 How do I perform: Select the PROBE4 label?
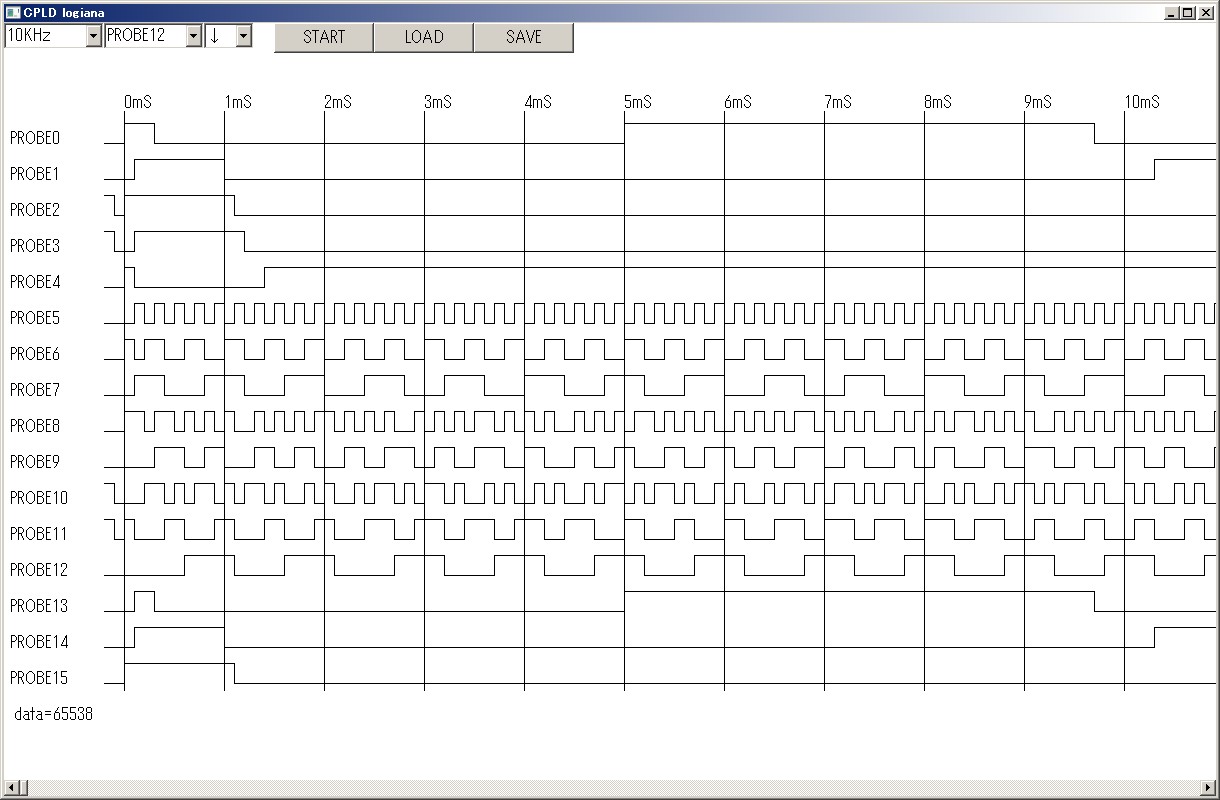tap(35, 282)
